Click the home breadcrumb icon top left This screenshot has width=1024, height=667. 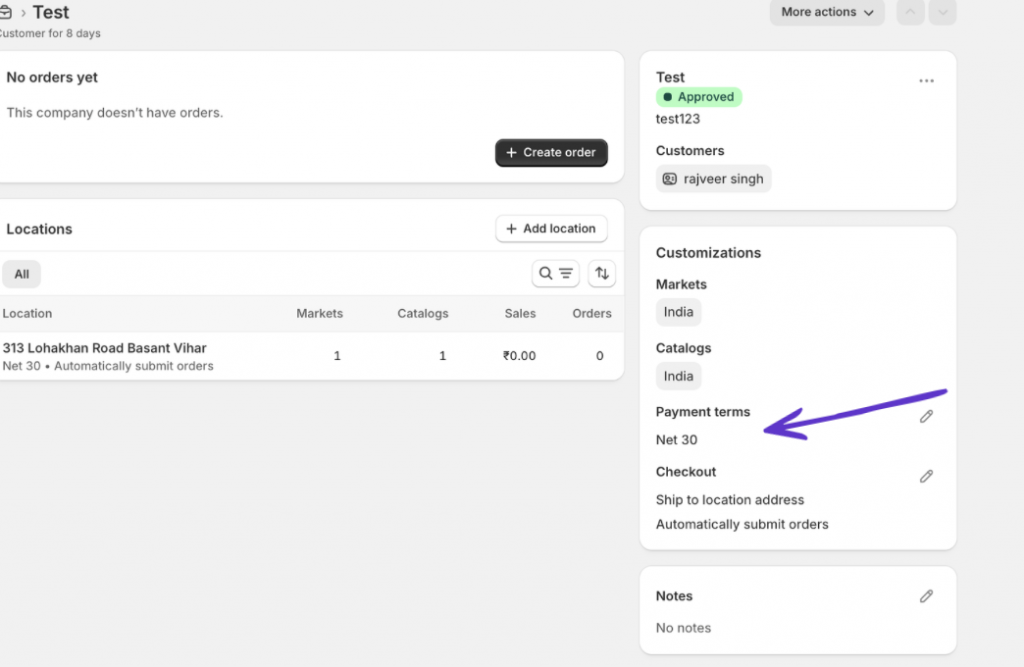click(x=8, y=11)
